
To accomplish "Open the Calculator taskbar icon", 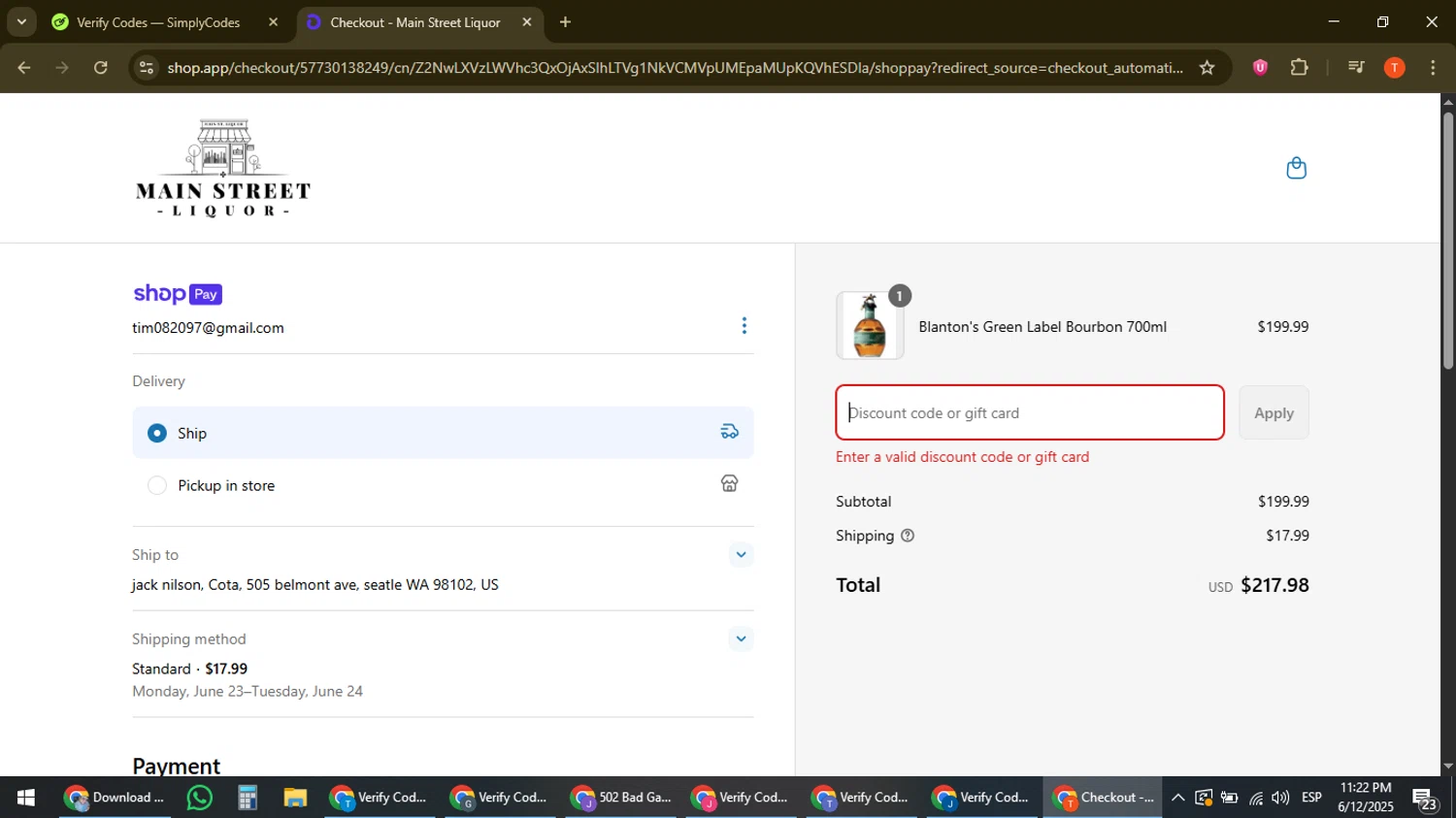I will tap(248, 798).
